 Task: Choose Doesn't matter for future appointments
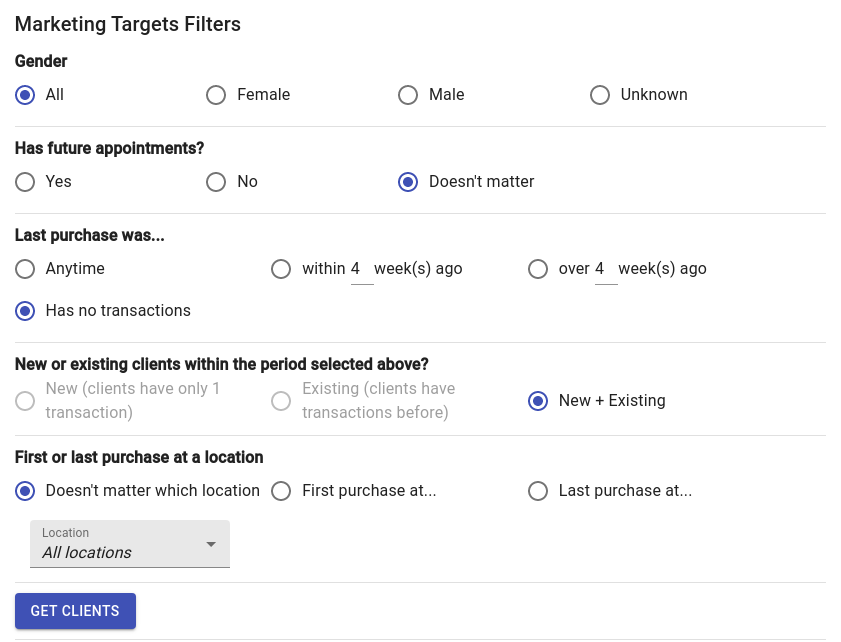point(408,182)
